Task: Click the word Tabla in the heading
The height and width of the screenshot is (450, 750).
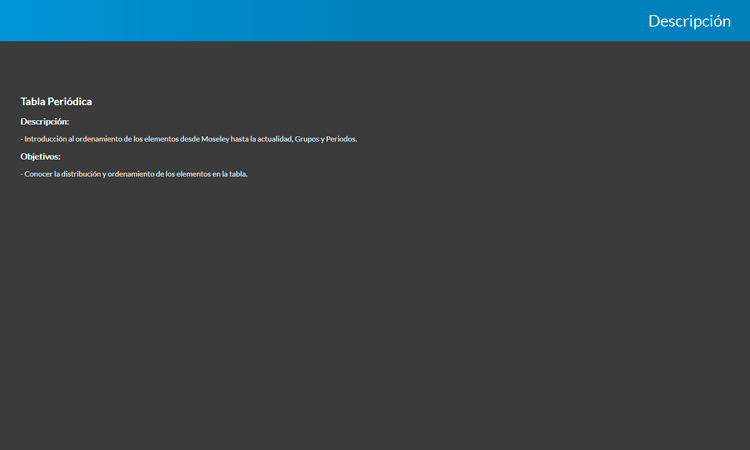Action: click(32, 102)
